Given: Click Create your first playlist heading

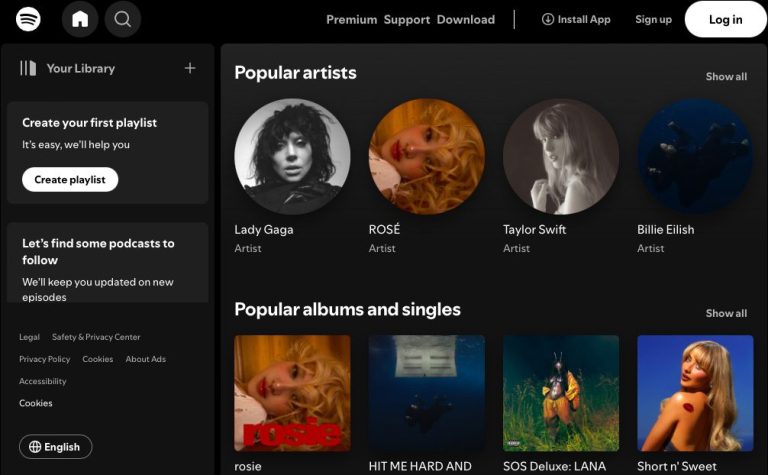Looking at the screenshot, I should 89,123.
